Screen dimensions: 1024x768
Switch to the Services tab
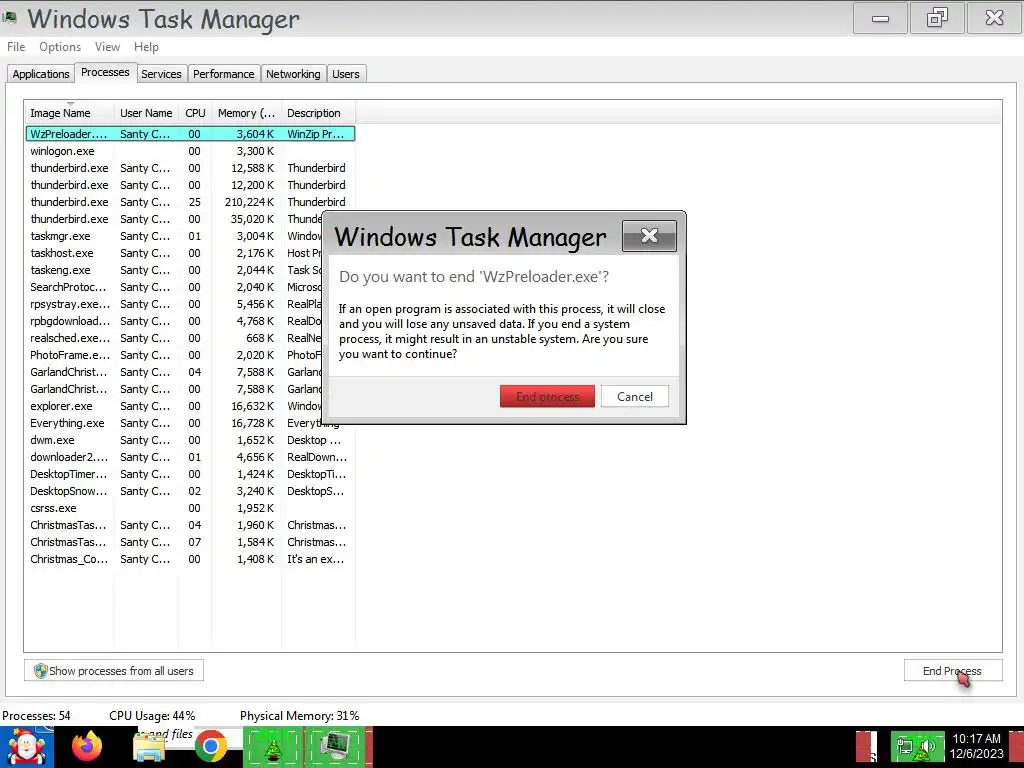click(161, 74)
